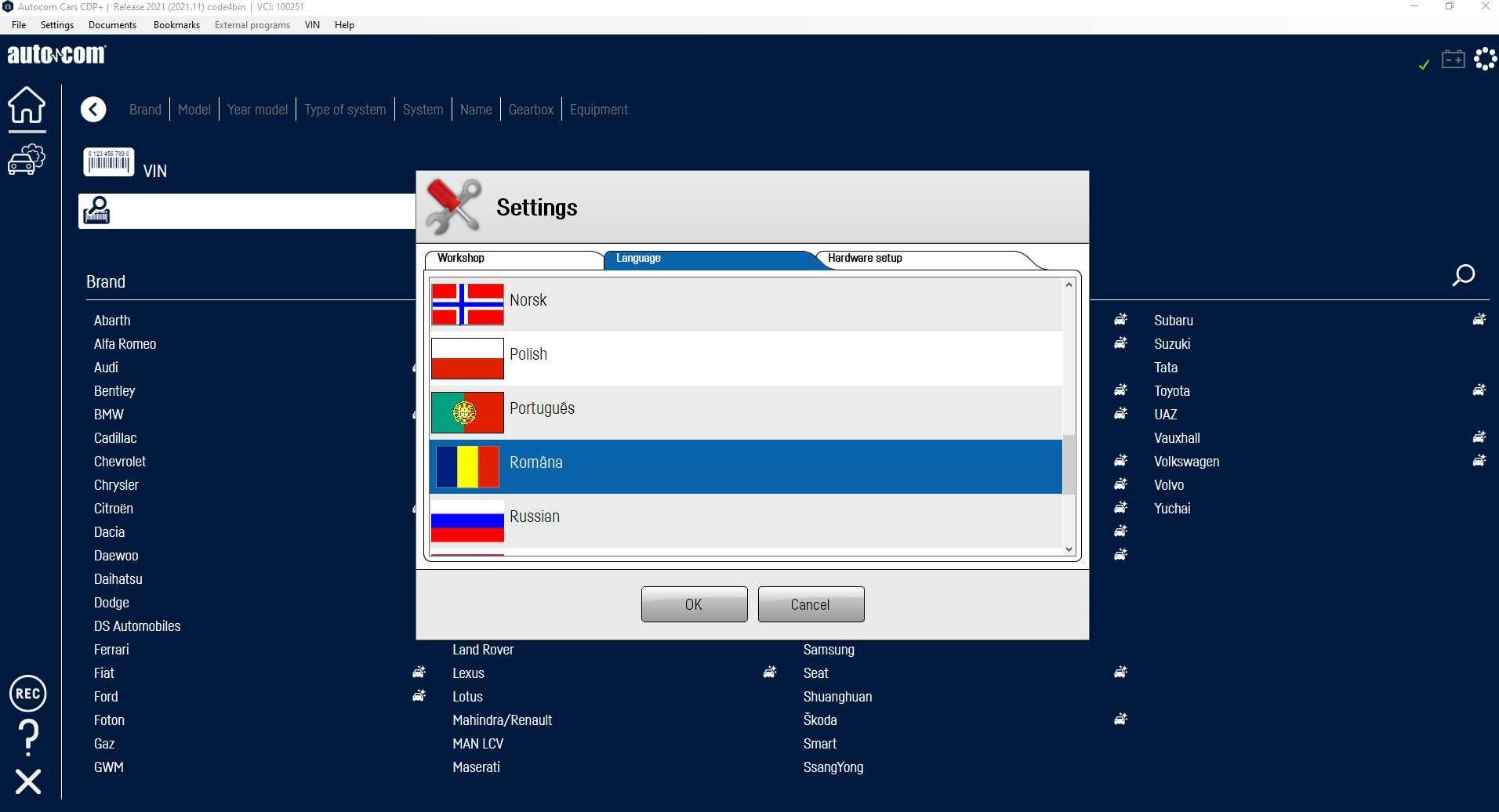
Task: Click the VIN scan search icon
Action: tap(96, 211)
